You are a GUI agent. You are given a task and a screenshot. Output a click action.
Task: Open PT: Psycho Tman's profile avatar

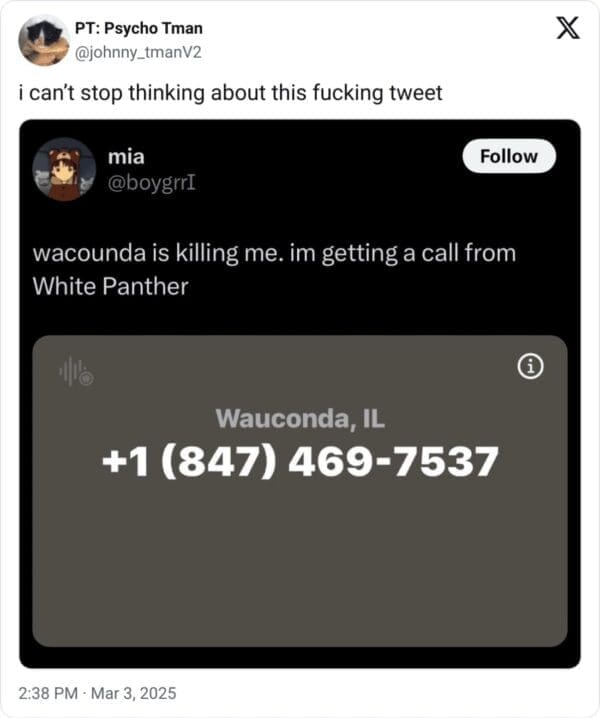pyautogui.click(x=44, y=40)
